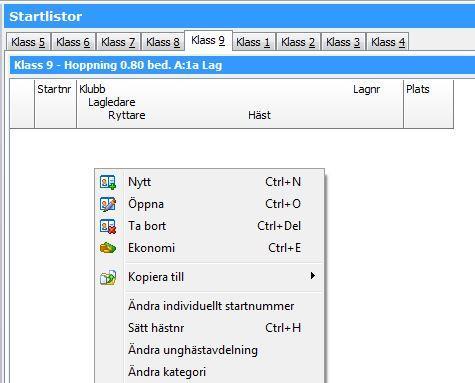The image size is (475, 383).
Task: Choose Ändra individuellt startnummer from menu
Action: (x=211, y=306)
